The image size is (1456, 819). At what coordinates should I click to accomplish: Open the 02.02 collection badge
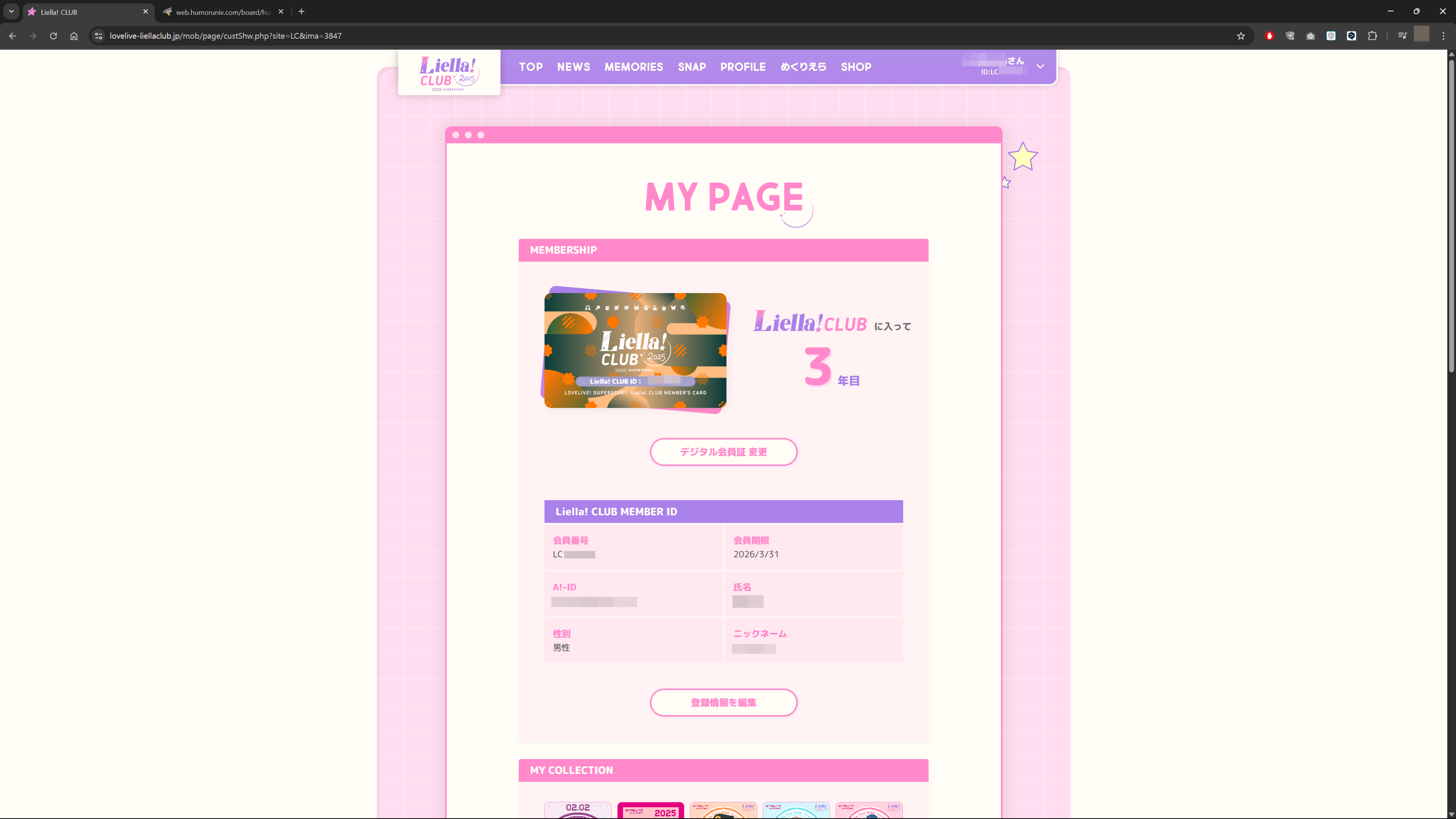[x=577, y=810]
